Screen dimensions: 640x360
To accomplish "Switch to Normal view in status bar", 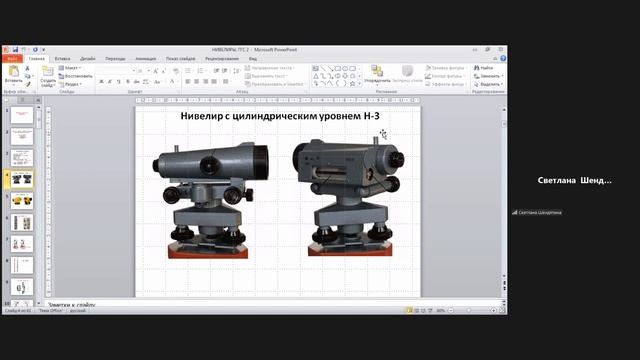I will point(409,311).
